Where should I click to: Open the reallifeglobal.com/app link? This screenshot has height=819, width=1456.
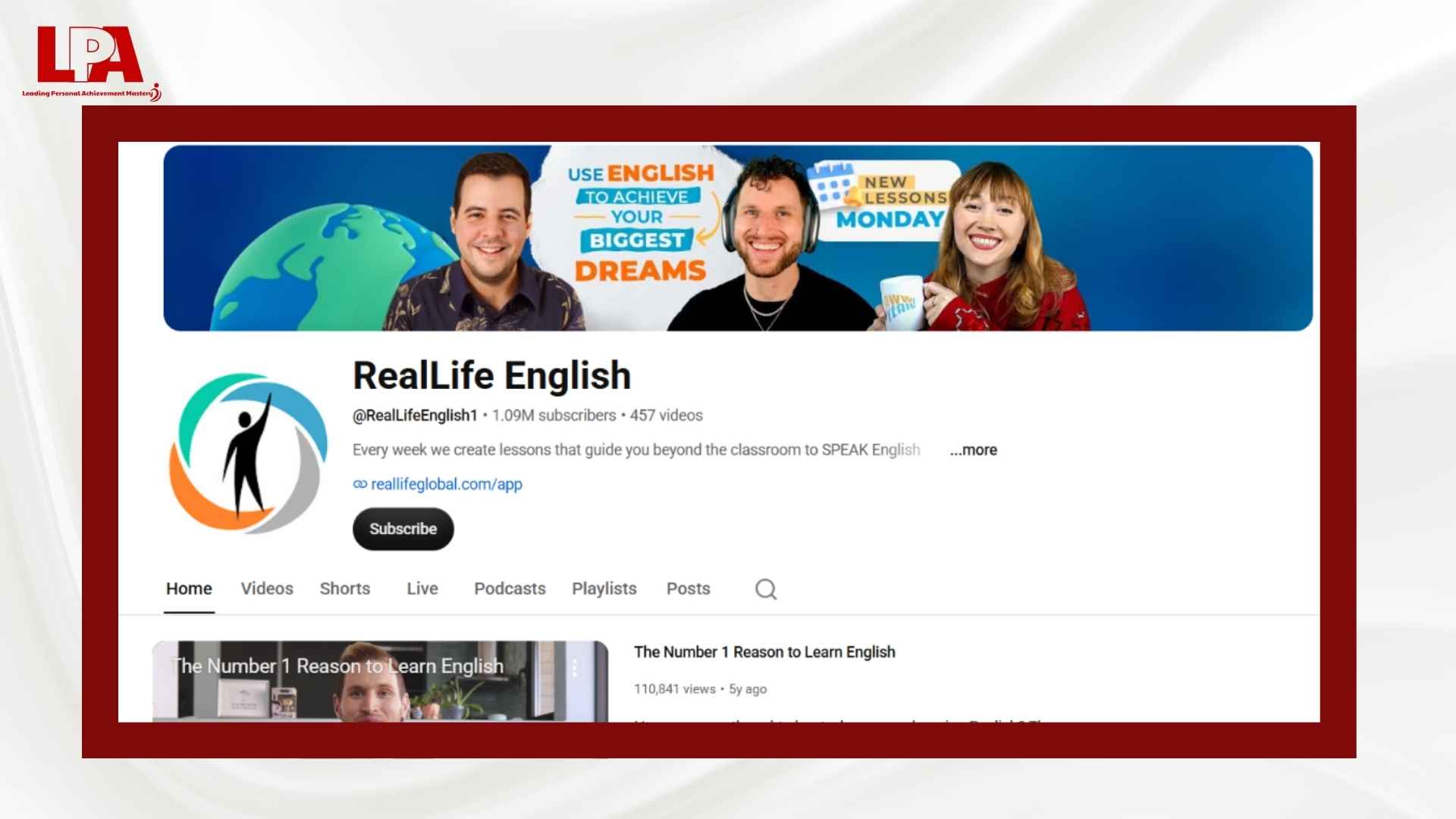[x=447, y=484]
